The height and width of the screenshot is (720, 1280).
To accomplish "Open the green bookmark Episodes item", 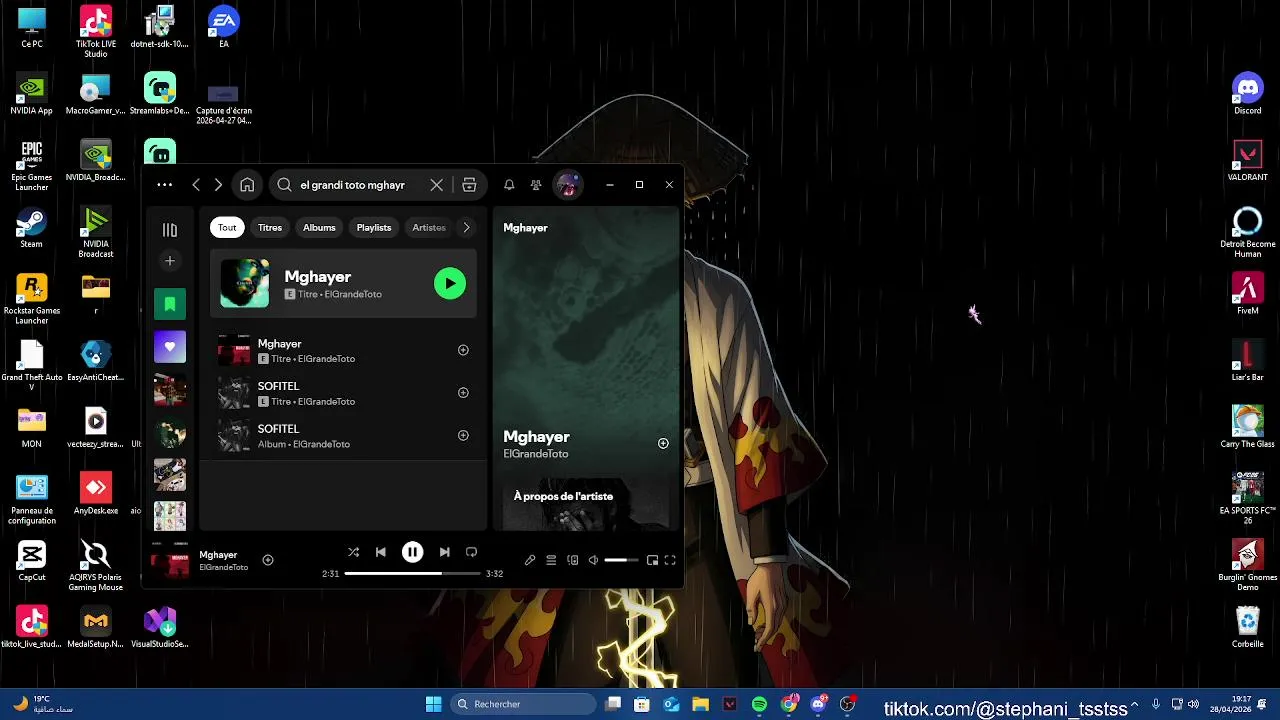I will 170,304.
